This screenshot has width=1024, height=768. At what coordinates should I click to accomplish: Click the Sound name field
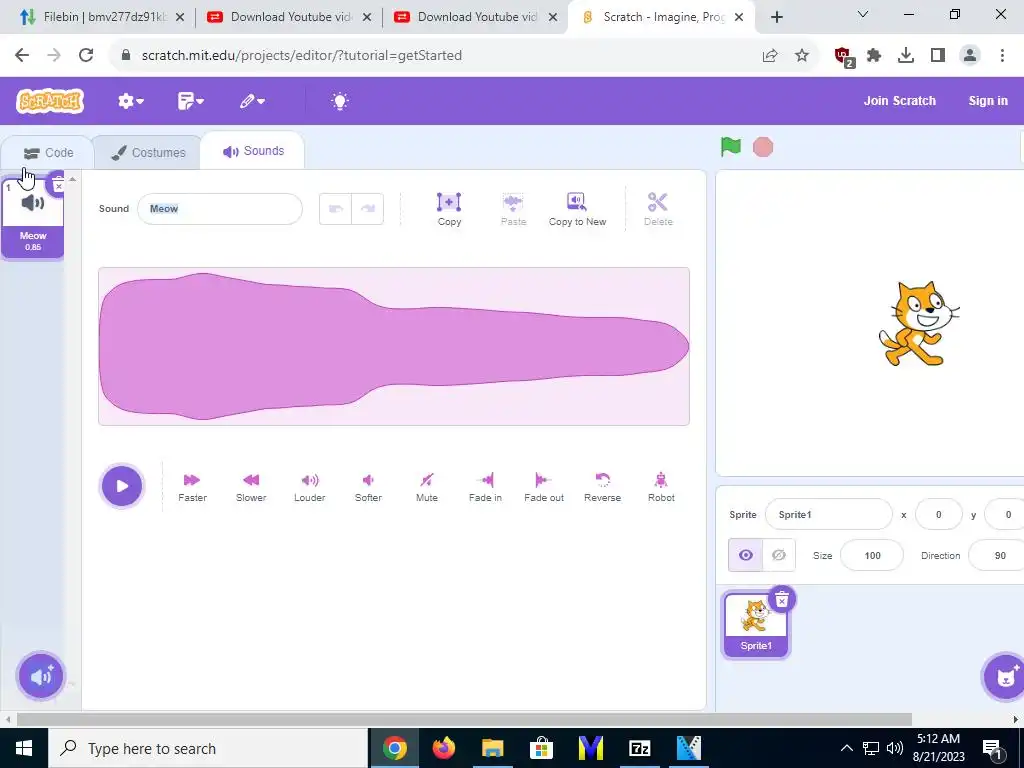pyautogui.click(x=220, y=209)
